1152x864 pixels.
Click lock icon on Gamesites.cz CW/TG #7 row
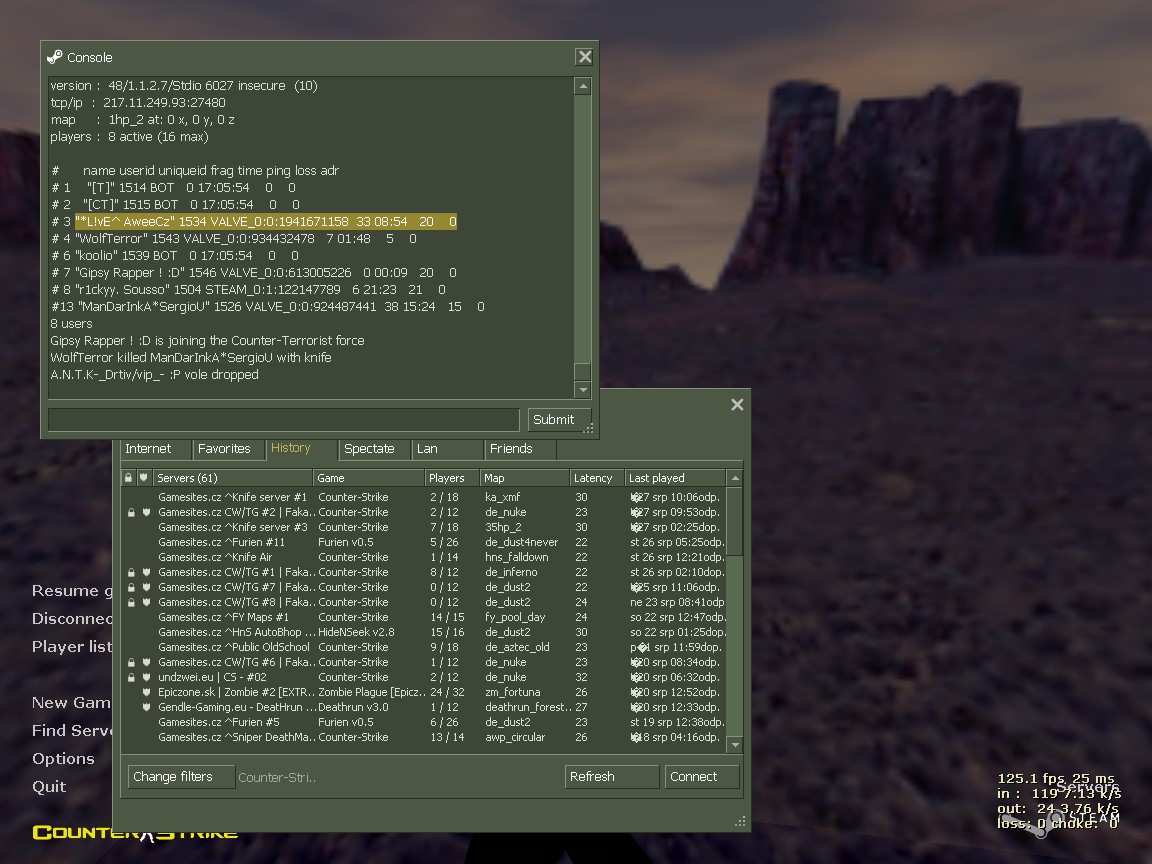tap(132, 587)
